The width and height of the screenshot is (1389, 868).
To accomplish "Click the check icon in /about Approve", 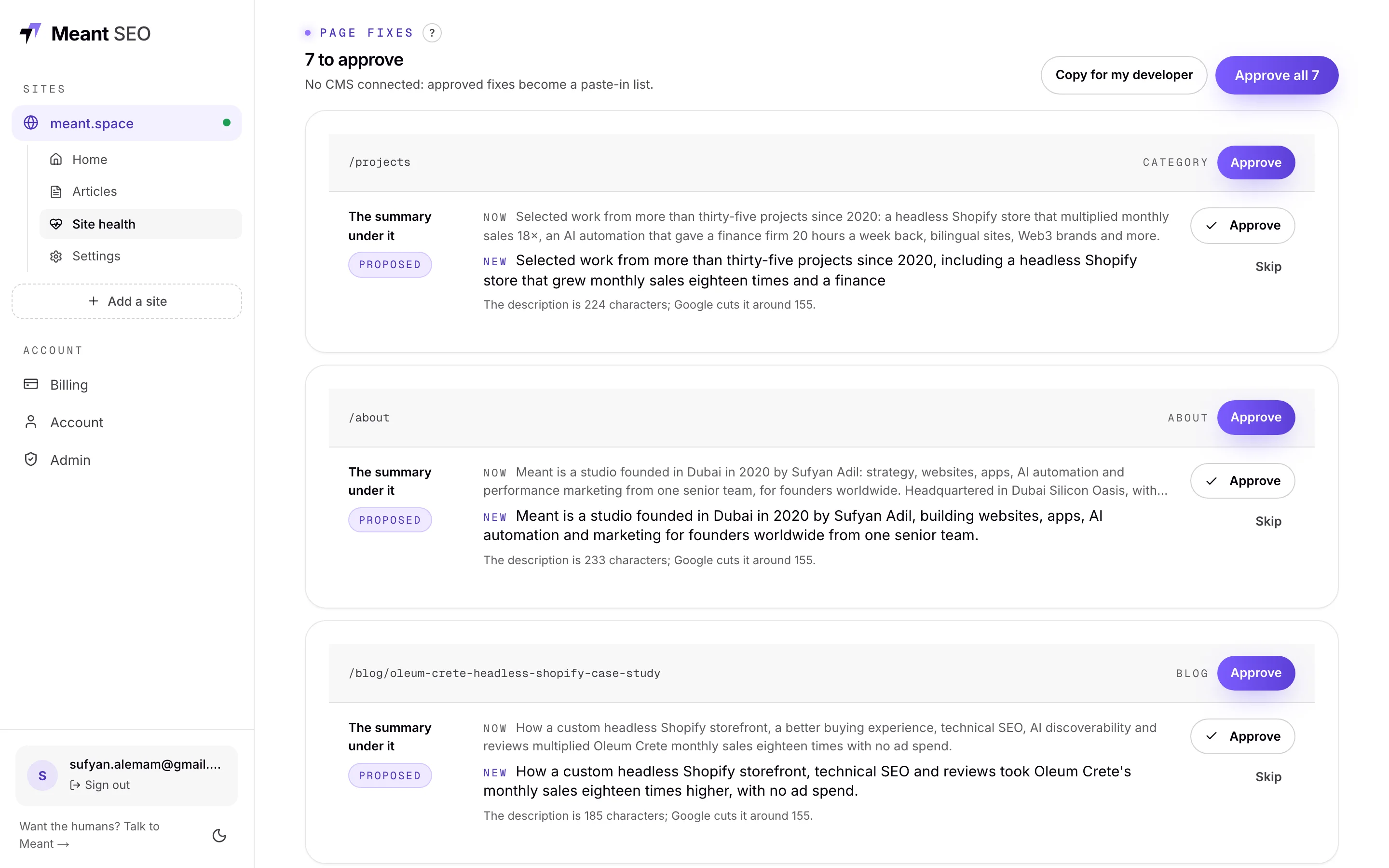I will (1211, 481).
